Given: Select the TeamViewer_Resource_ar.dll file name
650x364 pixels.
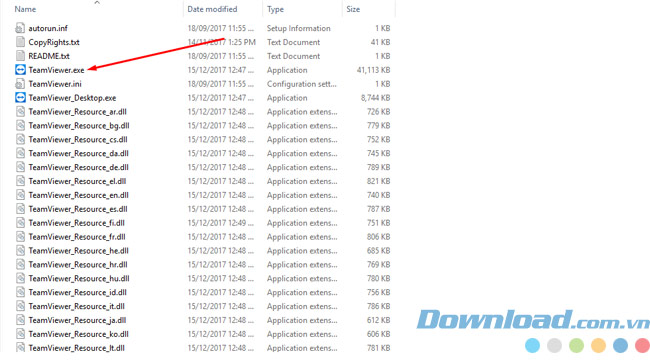Looking at the screenshot, I should tap(78, 112).
